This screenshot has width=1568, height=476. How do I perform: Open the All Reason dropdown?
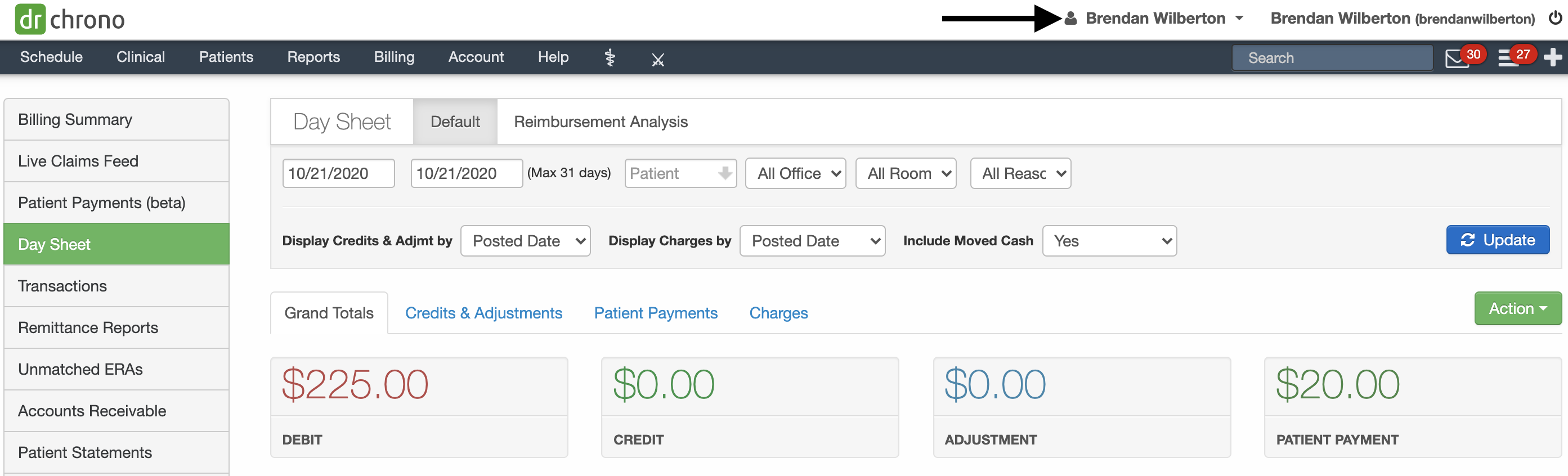[x=1020, y=173]
